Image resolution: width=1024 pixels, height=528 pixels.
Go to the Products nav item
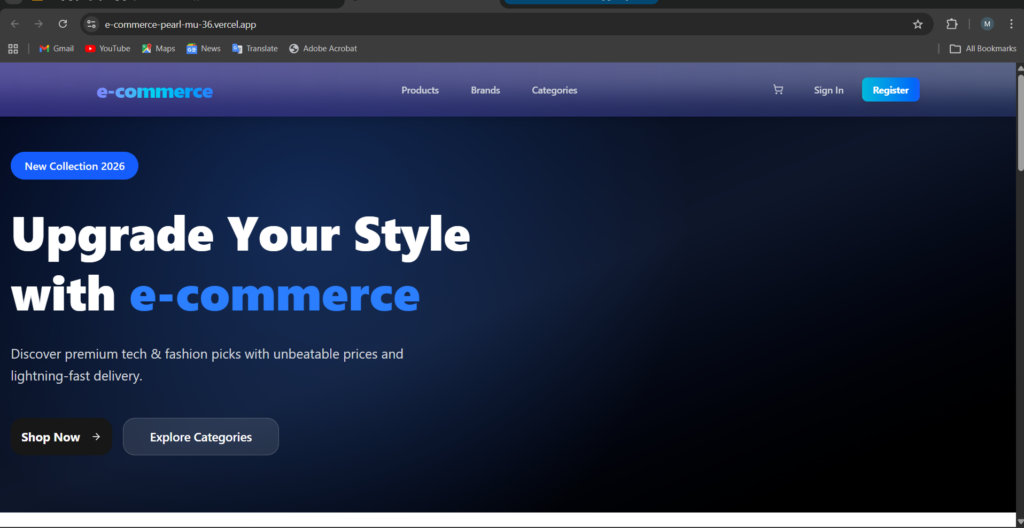420,90
